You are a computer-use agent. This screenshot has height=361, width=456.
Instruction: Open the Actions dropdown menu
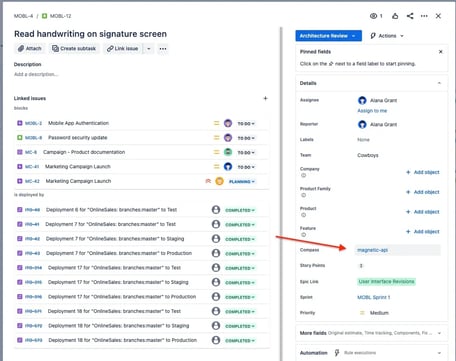pos(387,36)
